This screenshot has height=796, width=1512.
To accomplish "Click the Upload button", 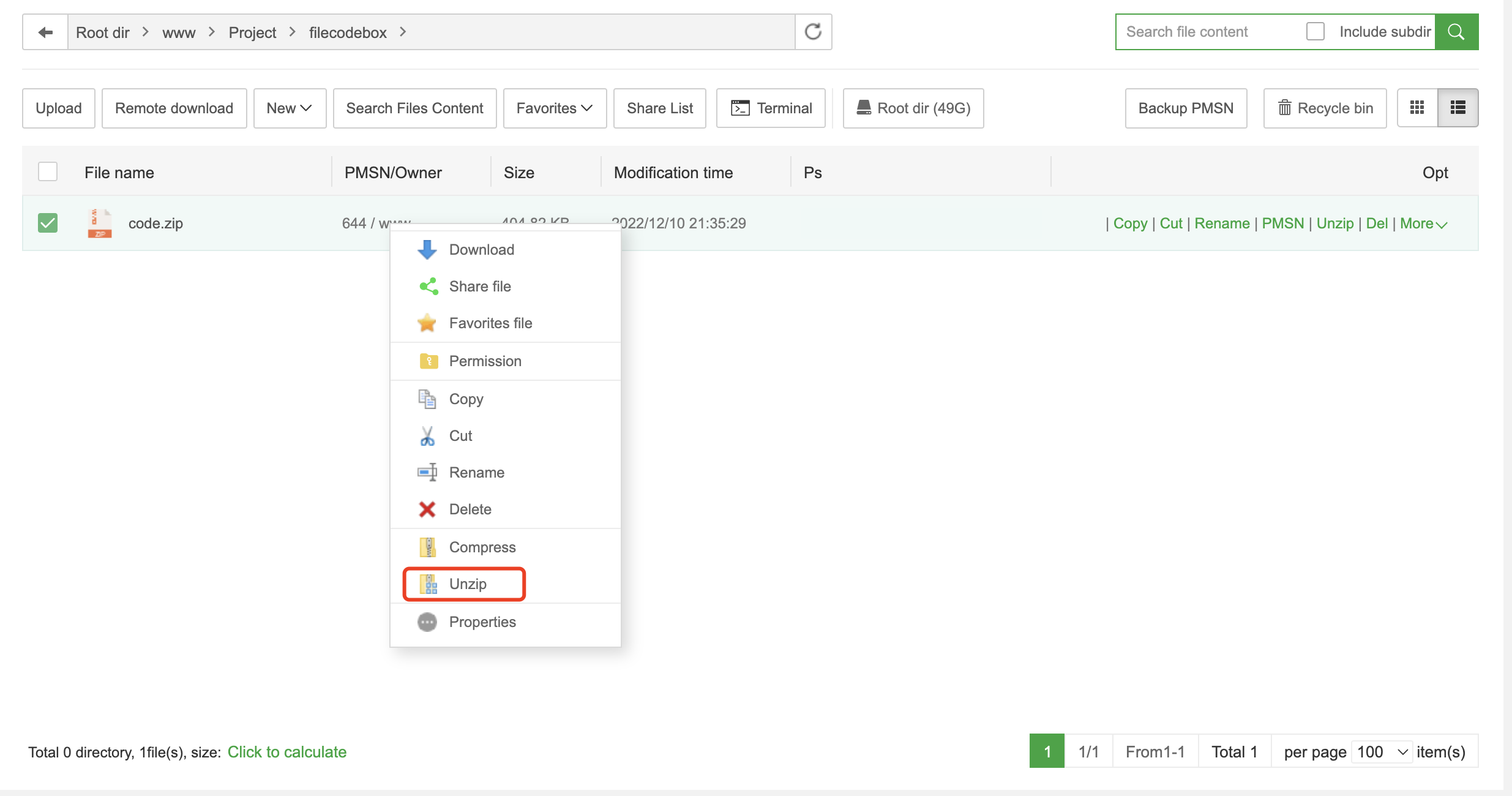I will click(59, 108).
